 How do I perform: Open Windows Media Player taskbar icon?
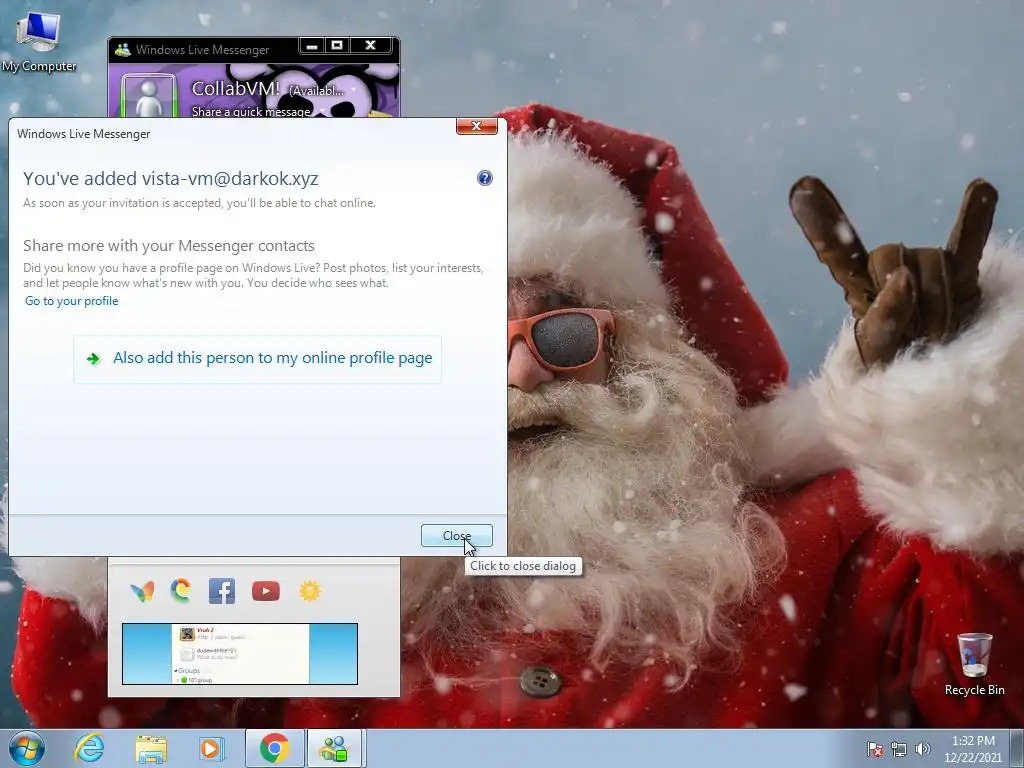pyautogui.click(x=212, y=749)
